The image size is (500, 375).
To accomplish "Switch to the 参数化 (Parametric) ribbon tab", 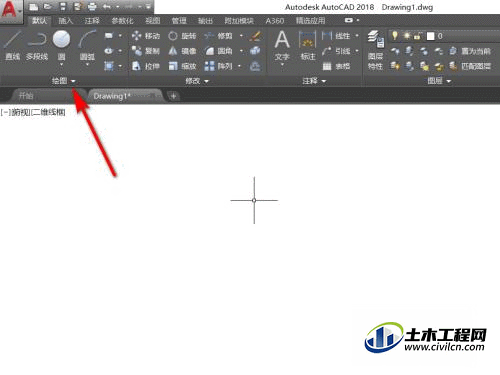I will 122,21.
